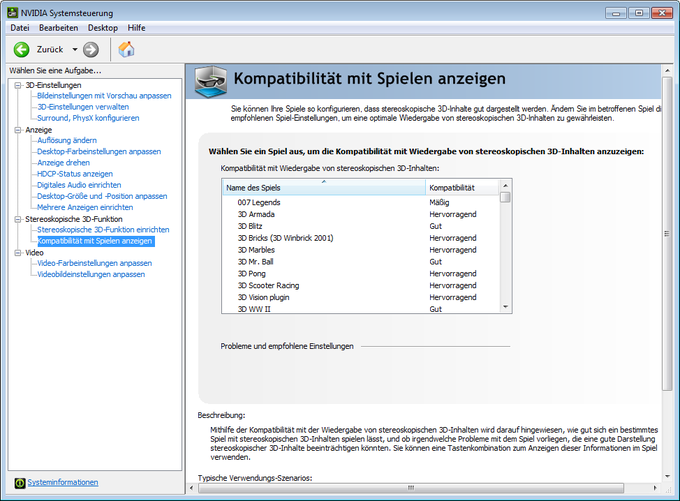Click game list scroll up arrow
Viewport: 680px width, 501px height.
pyautogui.click(x=505, y=185)
